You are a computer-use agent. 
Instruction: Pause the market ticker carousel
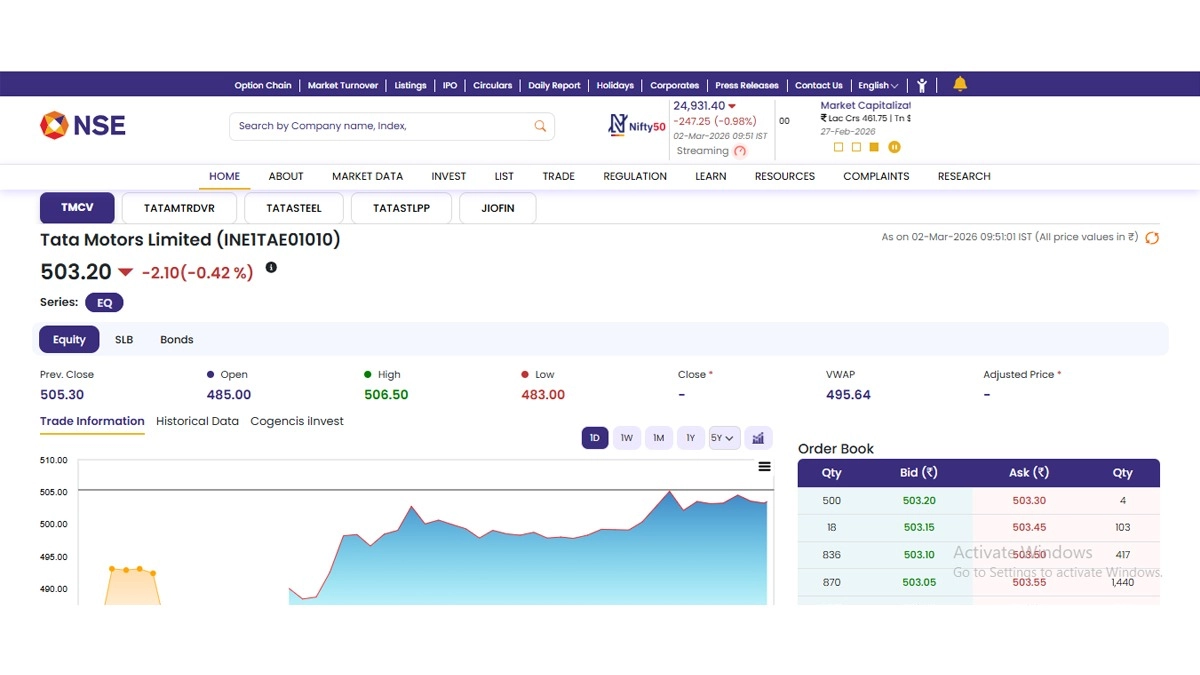pos(895,147)
